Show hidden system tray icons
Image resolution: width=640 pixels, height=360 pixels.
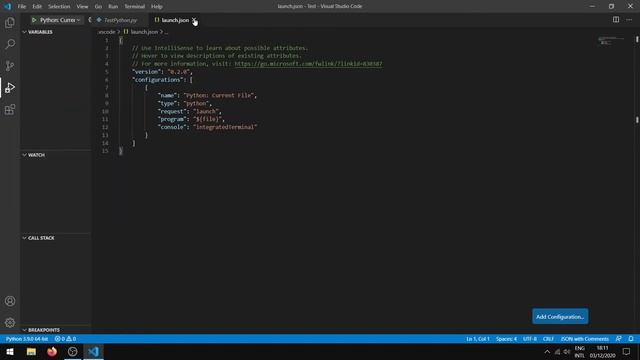[x=547, y=352]
